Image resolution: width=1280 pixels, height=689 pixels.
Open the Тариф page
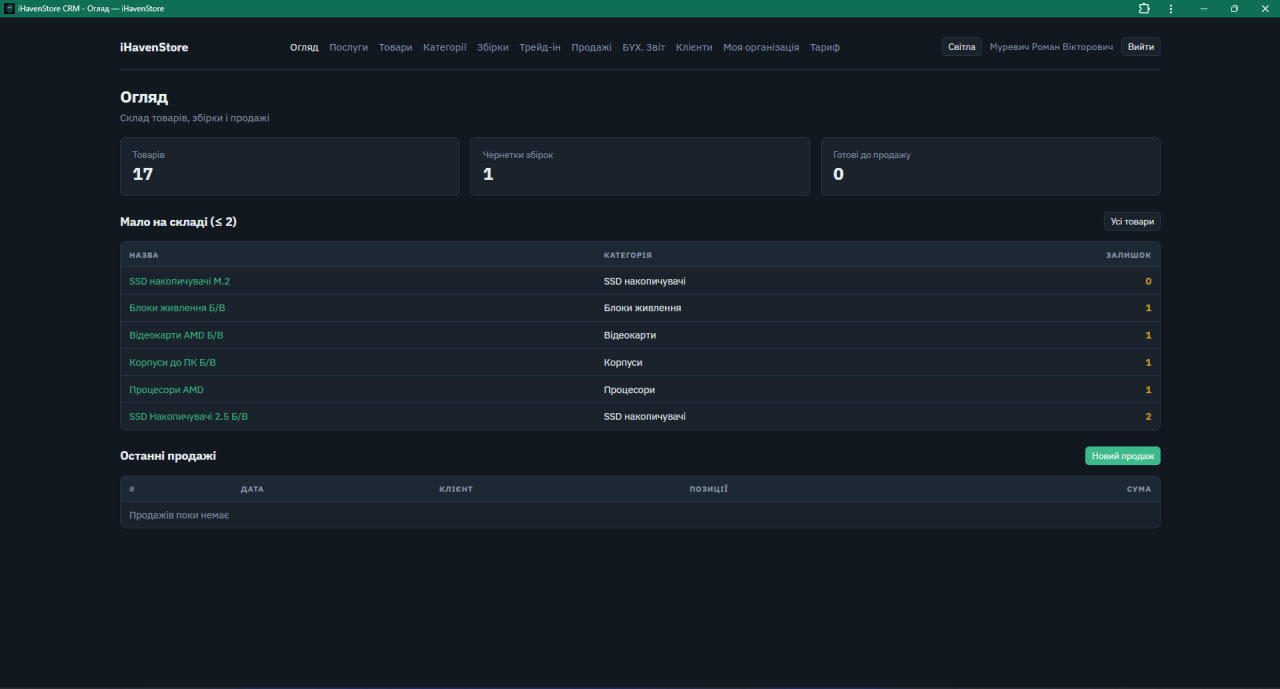[825, 47]
